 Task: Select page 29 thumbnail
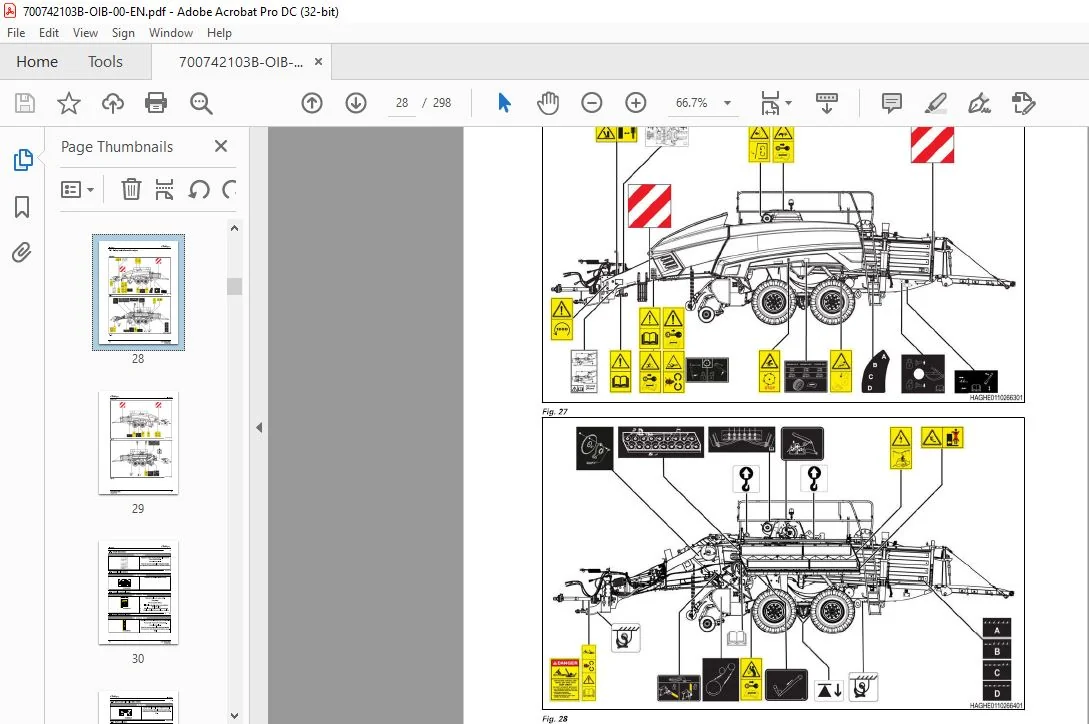(138, 443)
